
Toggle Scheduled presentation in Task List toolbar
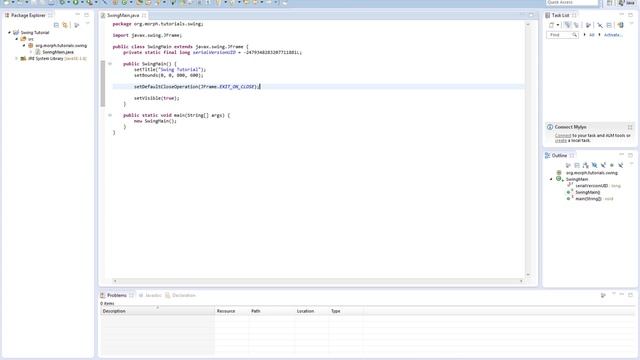(x=576, y=25)
